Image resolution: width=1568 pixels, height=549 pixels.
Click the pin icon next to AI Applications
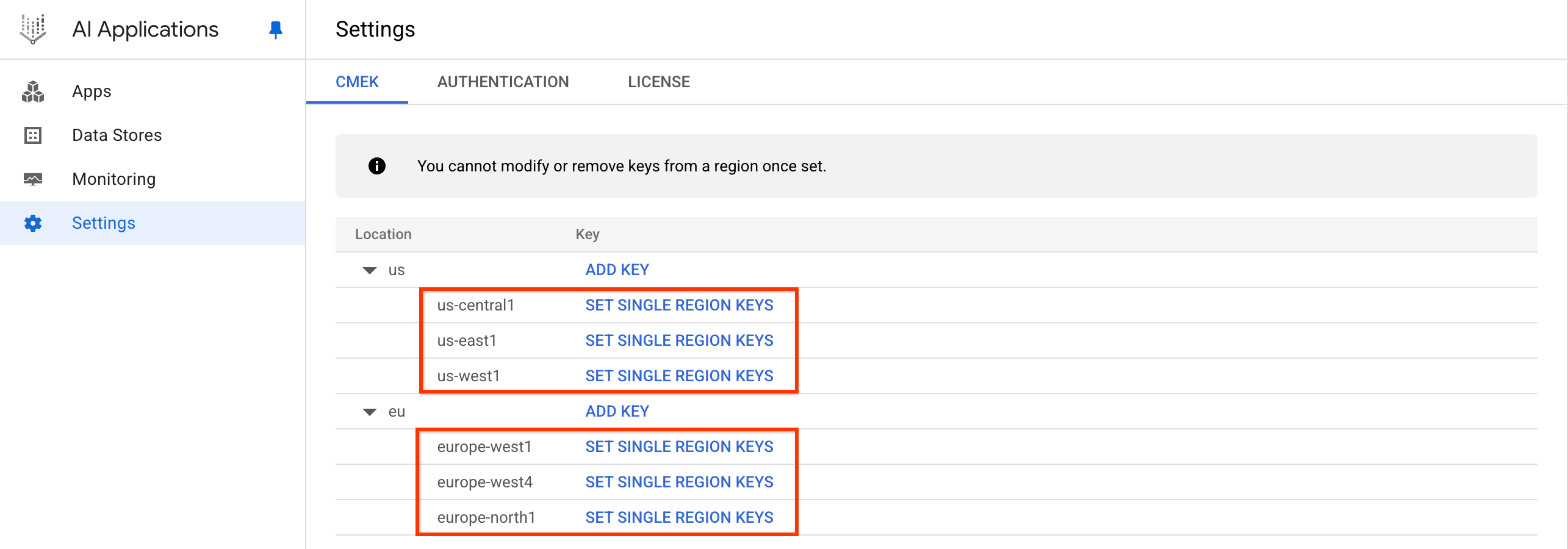tap(275, 29)
